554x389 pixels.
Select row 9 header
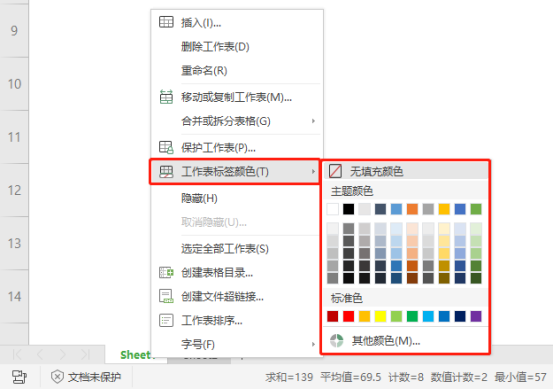click(x=14, y=31)
